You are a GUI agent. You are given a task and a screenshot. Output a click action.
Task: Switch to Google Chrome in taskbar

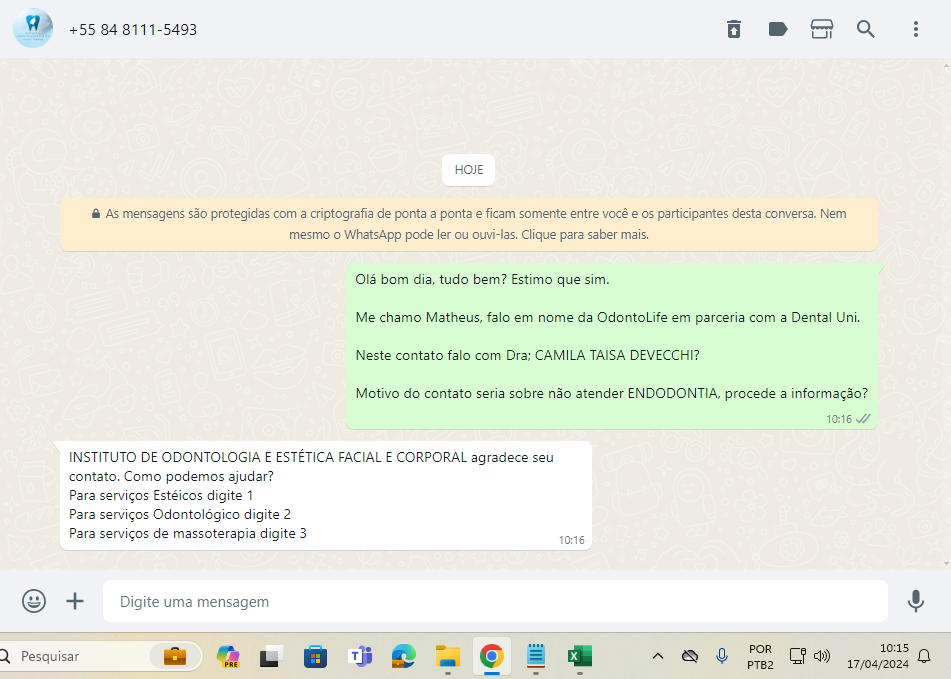click(492, 656)
